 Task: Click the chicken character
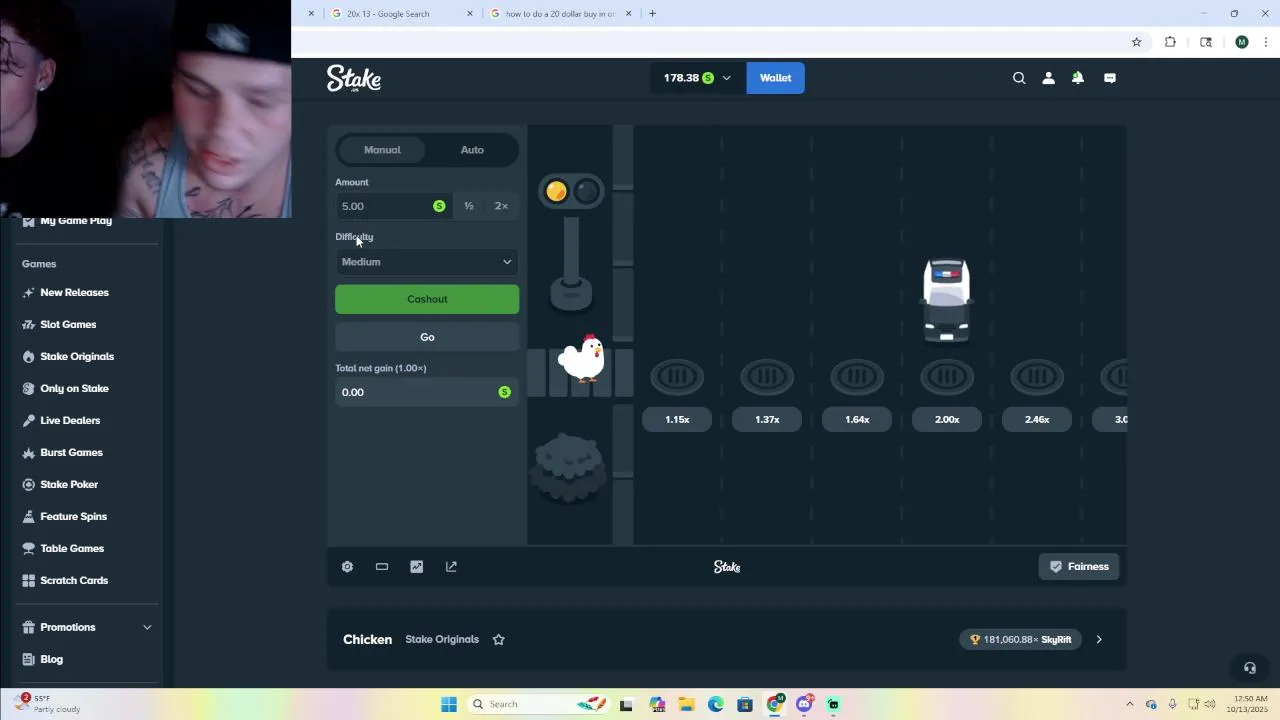(582, 358)
